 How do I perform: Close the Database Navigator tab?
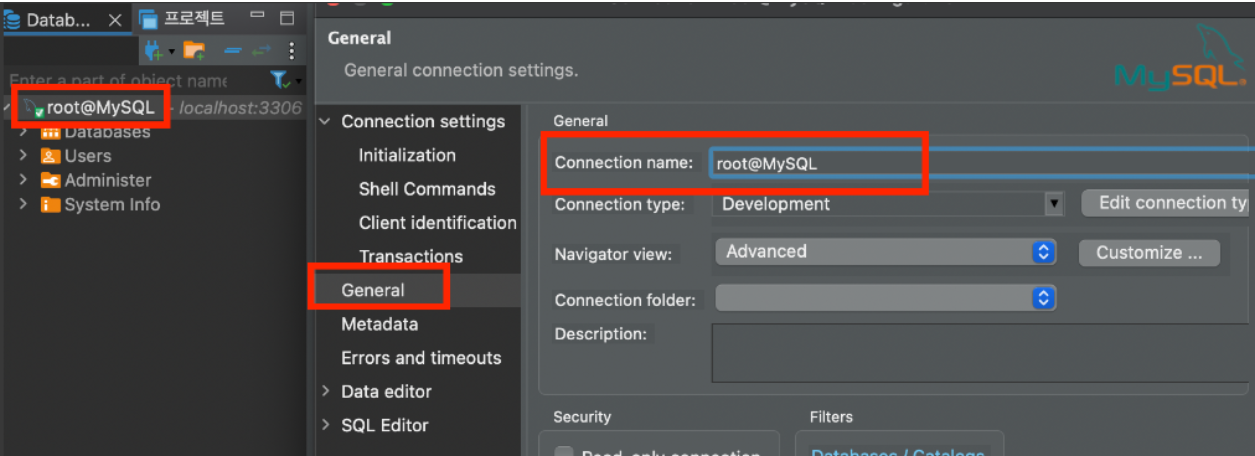(114, 19)
